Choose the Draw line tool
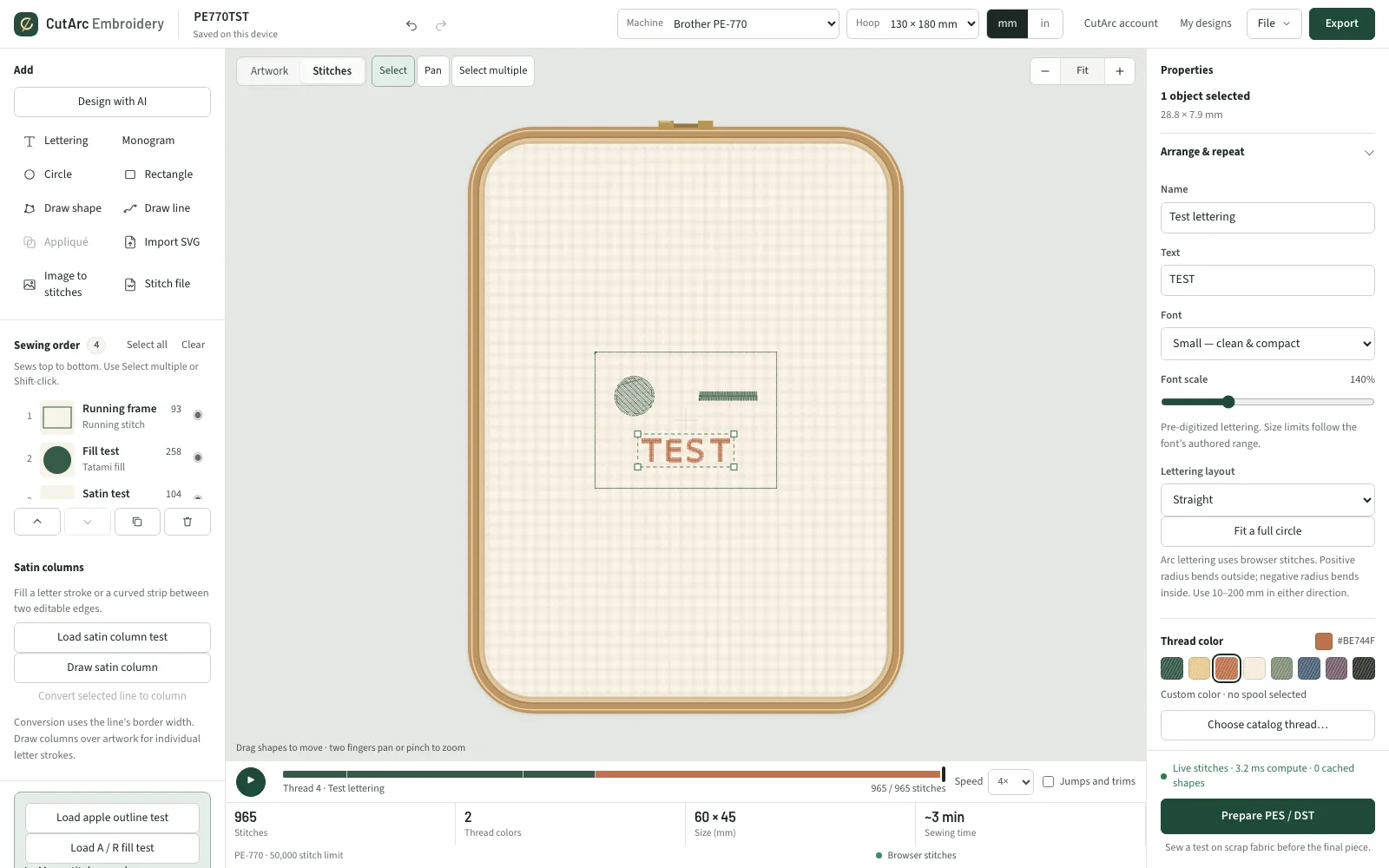Viewport: 1389px width, 868px height. (x=157, y=208)
